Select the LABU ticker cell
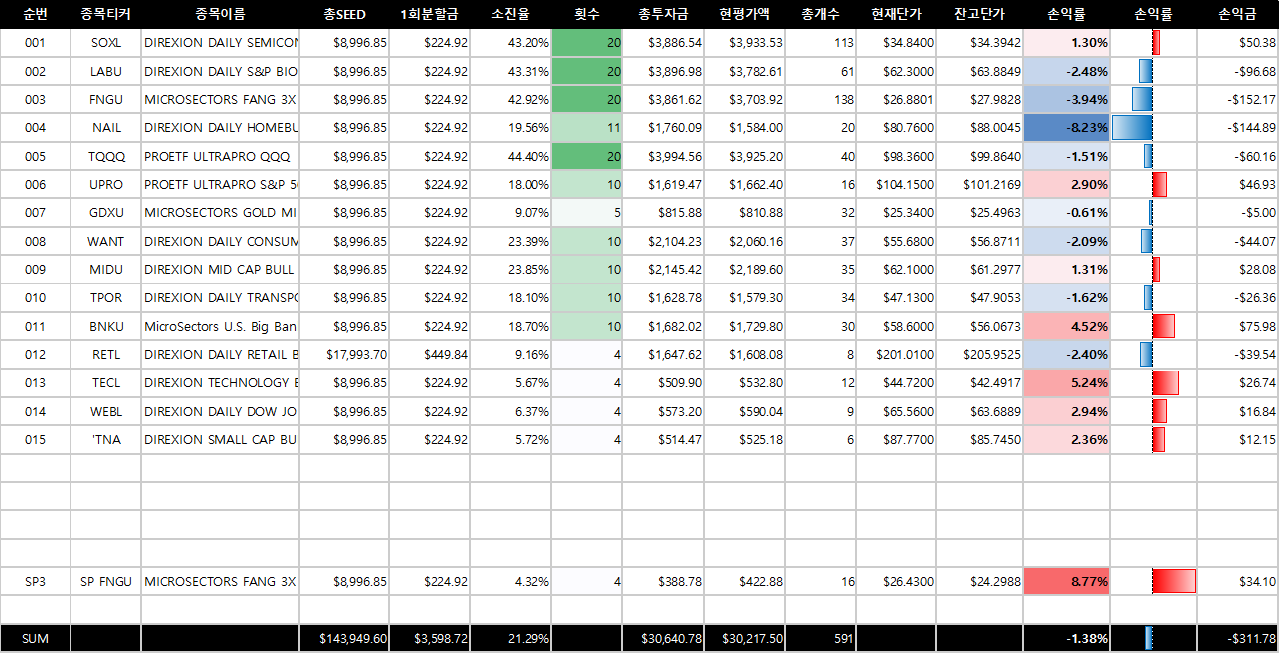Image resolution: width=1280 pixels, height=654 pixels. coord(105,71)
